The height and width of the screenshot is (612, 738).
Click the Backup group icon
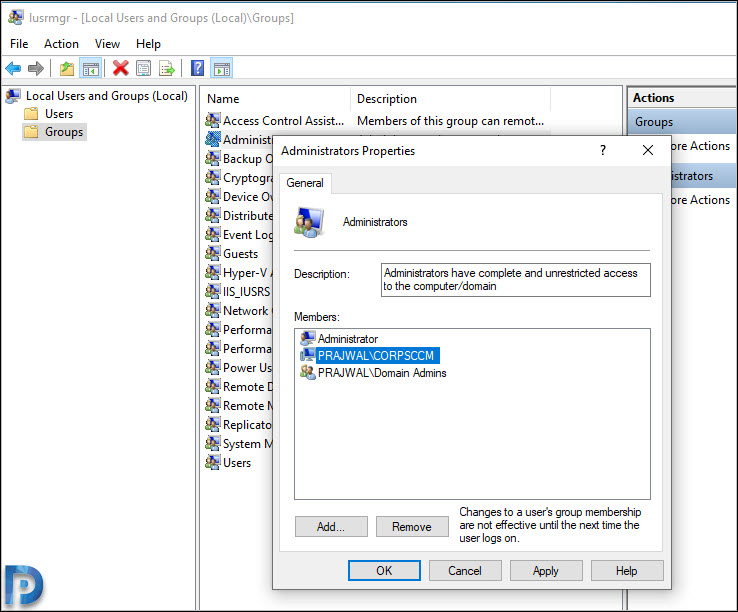213,158
